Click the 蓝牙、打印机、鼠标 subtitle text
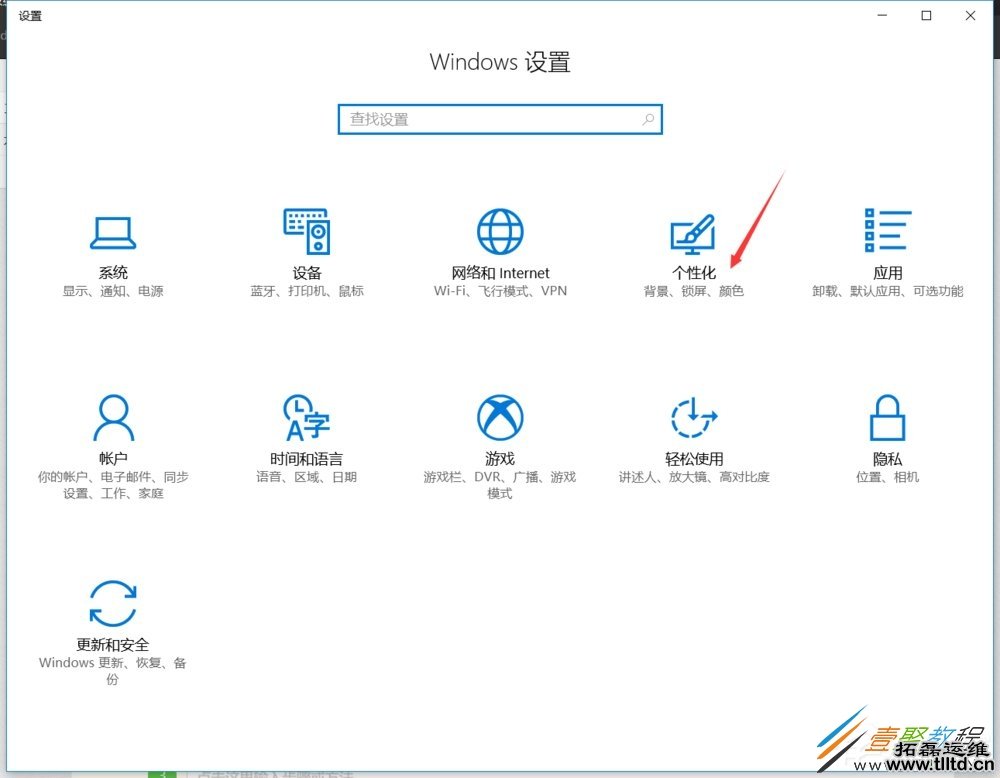Viewport: 1000px width, 778px height. pyautogui.click(x=306, y=292)
